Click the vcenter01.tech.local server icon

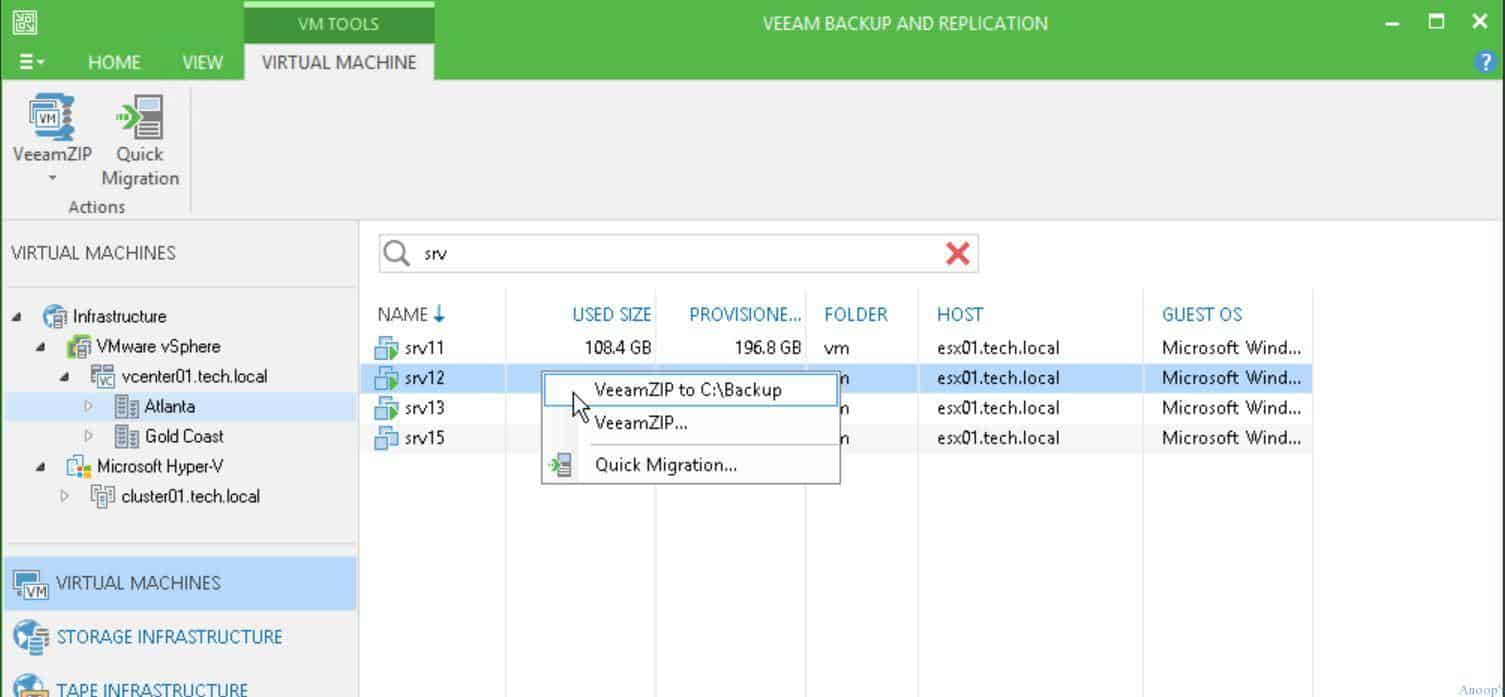103,377
